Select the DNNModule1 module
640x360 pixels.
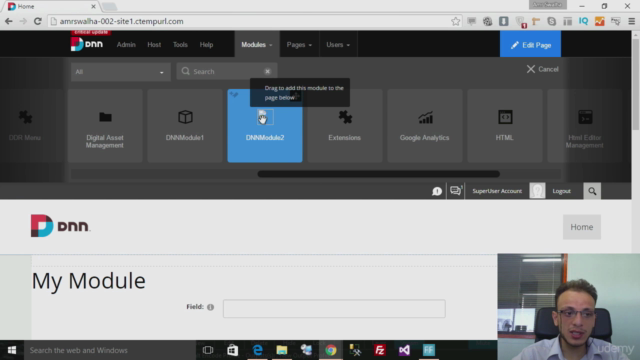pos(185,126)
